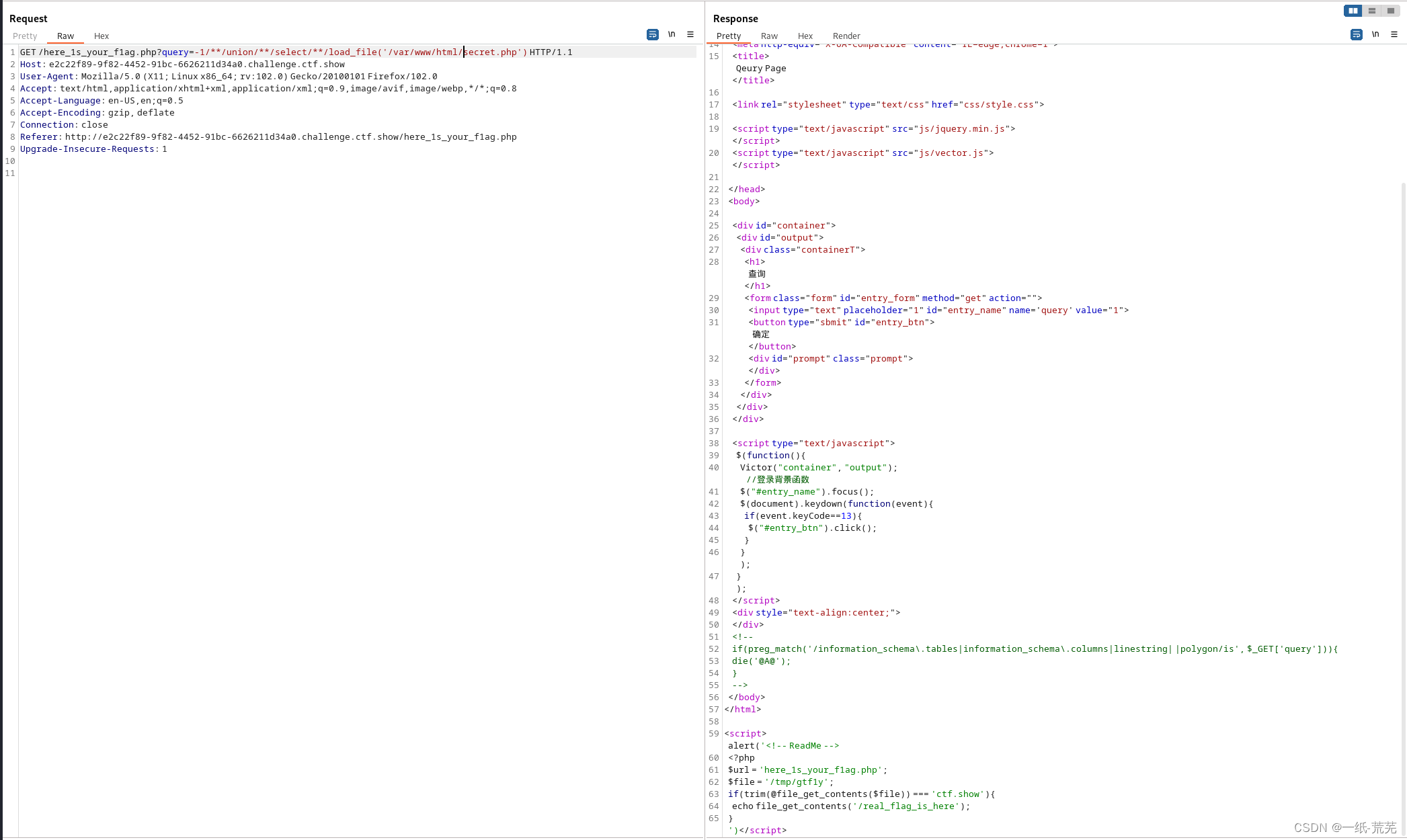
Task: Select side-by-side split layout icon
Action: point(1353,11)
